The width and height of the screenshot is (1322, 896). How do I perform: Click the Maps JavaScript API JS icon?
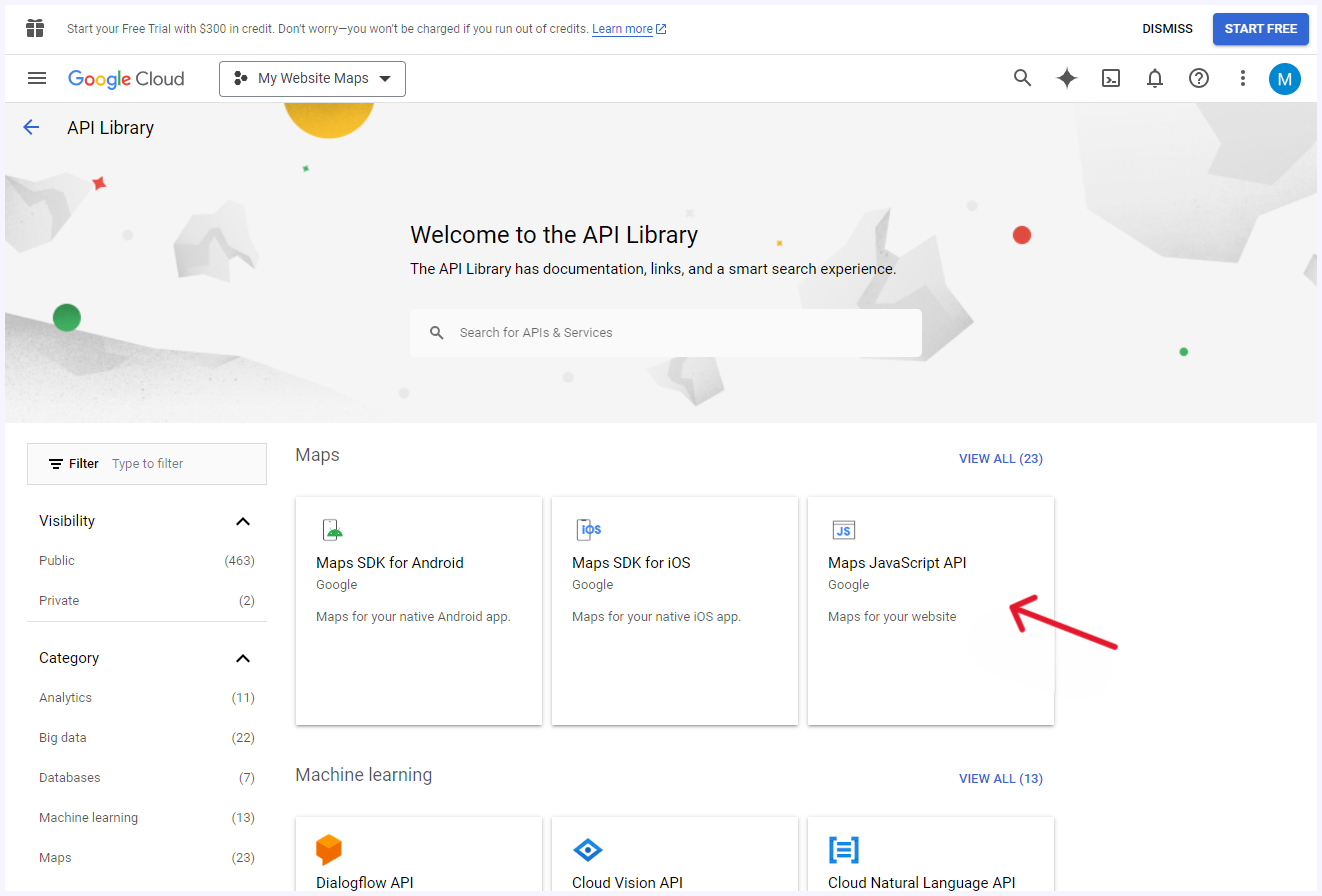[844, 530]
